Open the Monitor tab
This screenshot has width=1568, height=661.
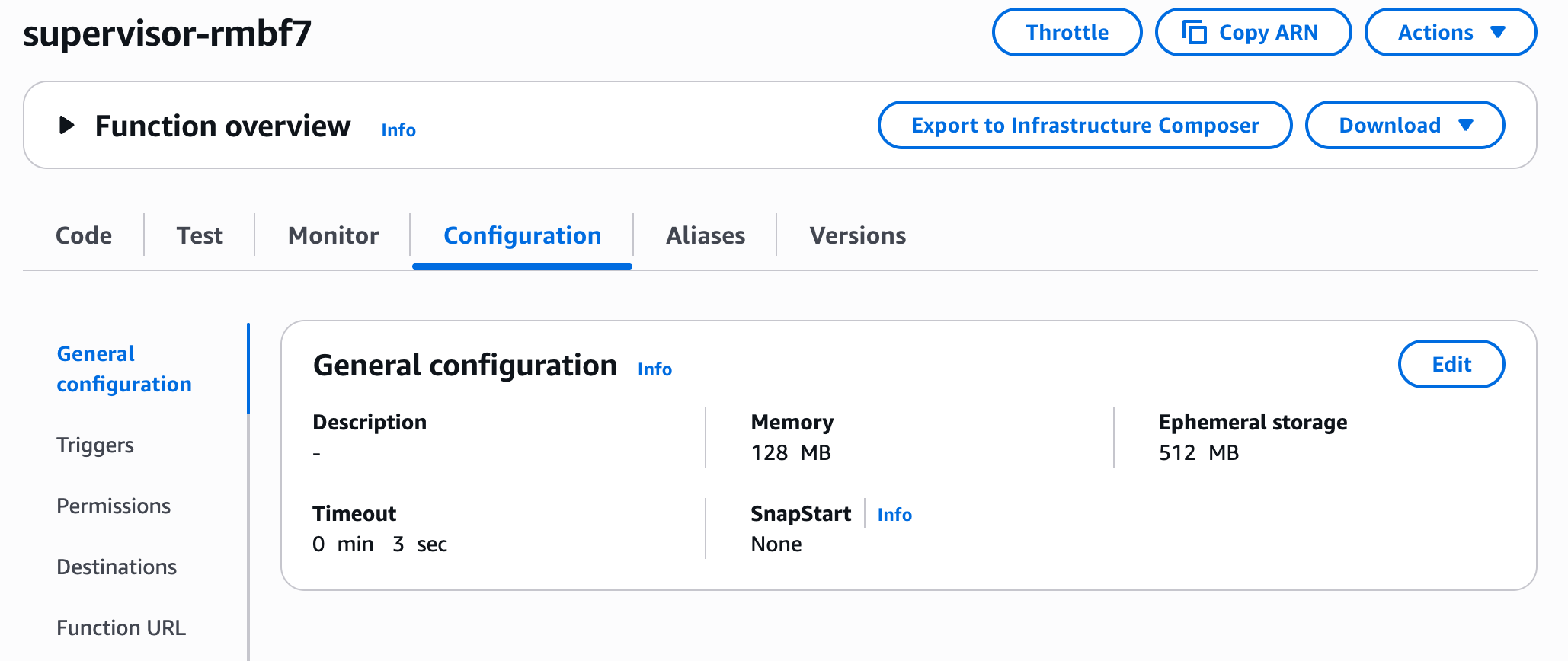(x=333, y=236)
